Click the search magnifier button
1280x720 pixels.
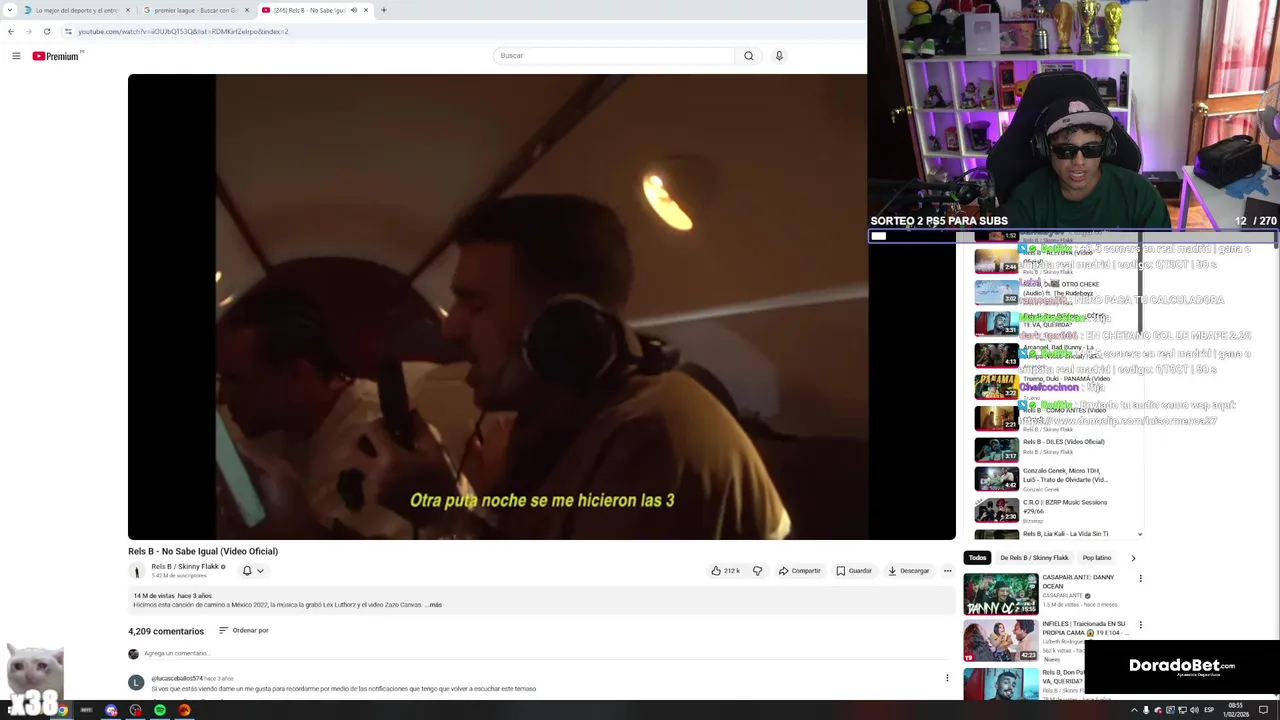748,56
